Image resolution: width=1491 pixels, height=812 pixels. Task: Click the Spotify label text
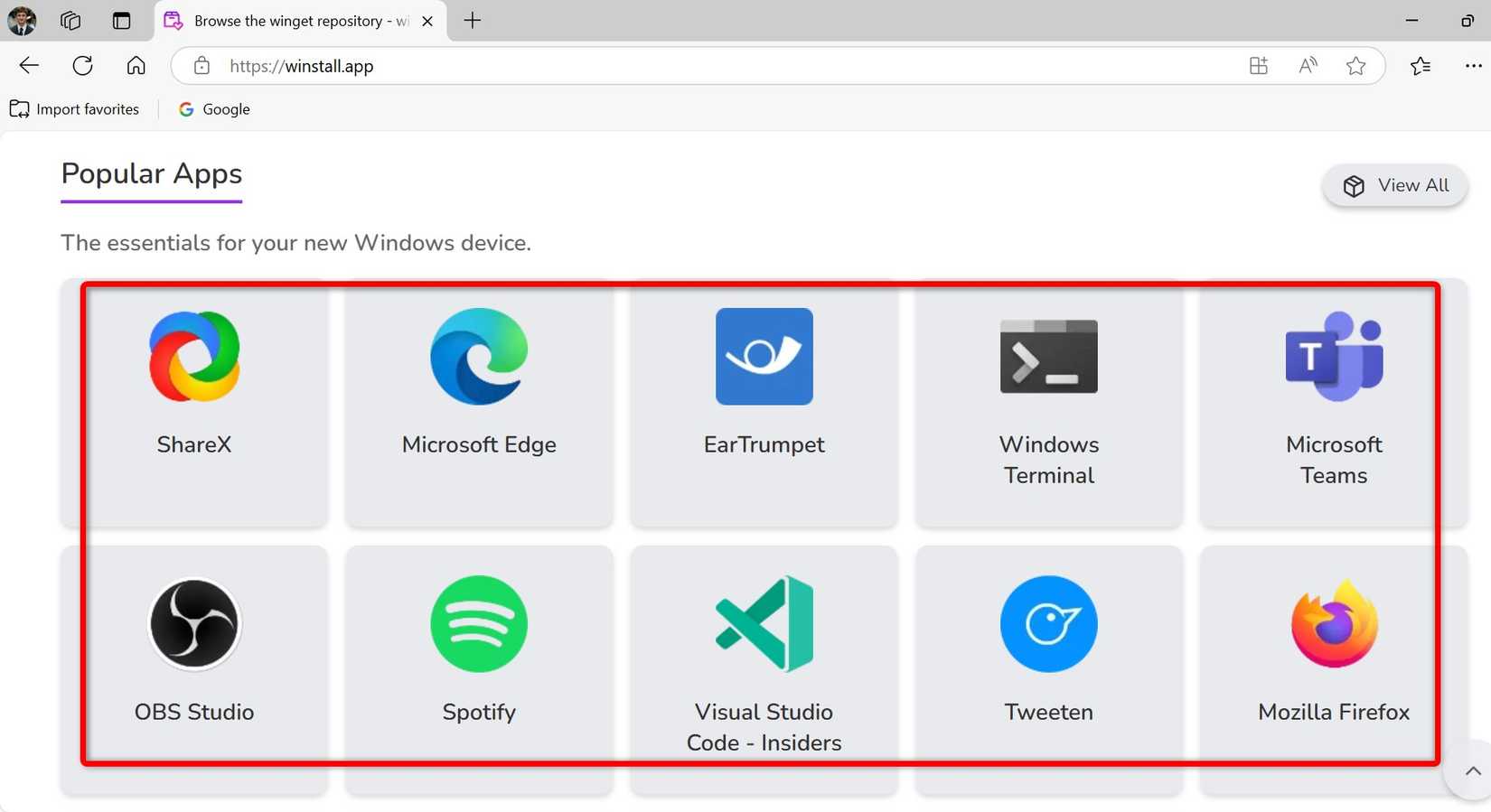[x=479, y=712]
